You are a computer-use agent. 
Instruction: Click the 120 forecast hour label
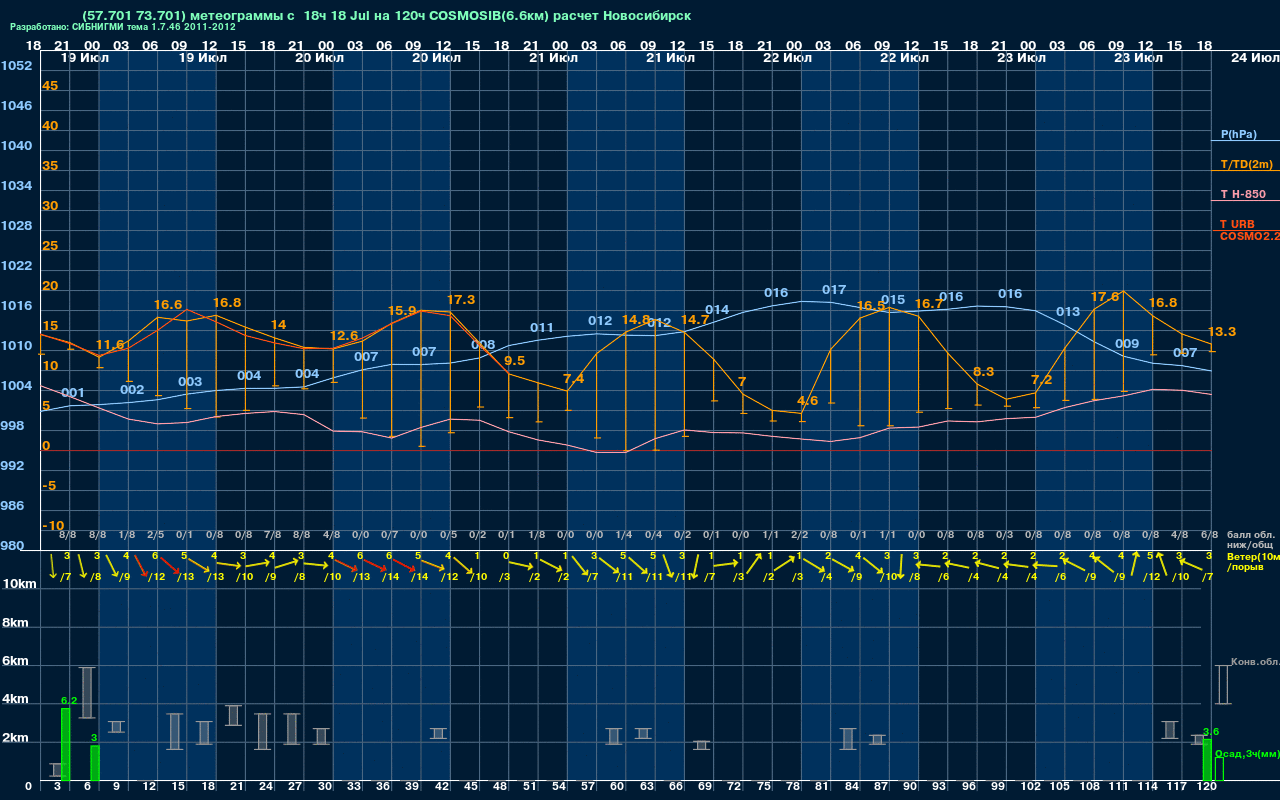click(x=1208, y=787)
